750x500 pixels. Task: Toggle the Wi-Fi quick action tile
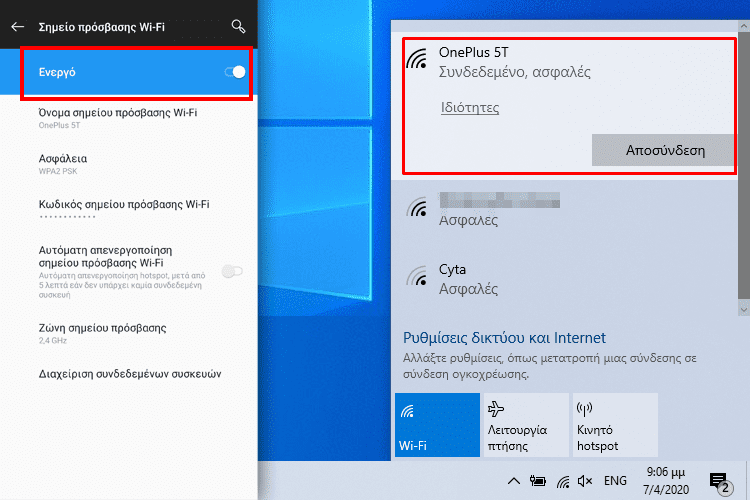point(437,425)
